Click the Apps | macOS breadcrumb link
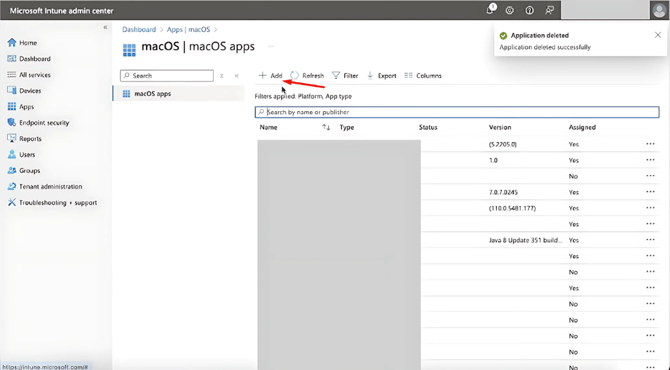The width and height of the screenshot is (670, 370). point(188,29)
